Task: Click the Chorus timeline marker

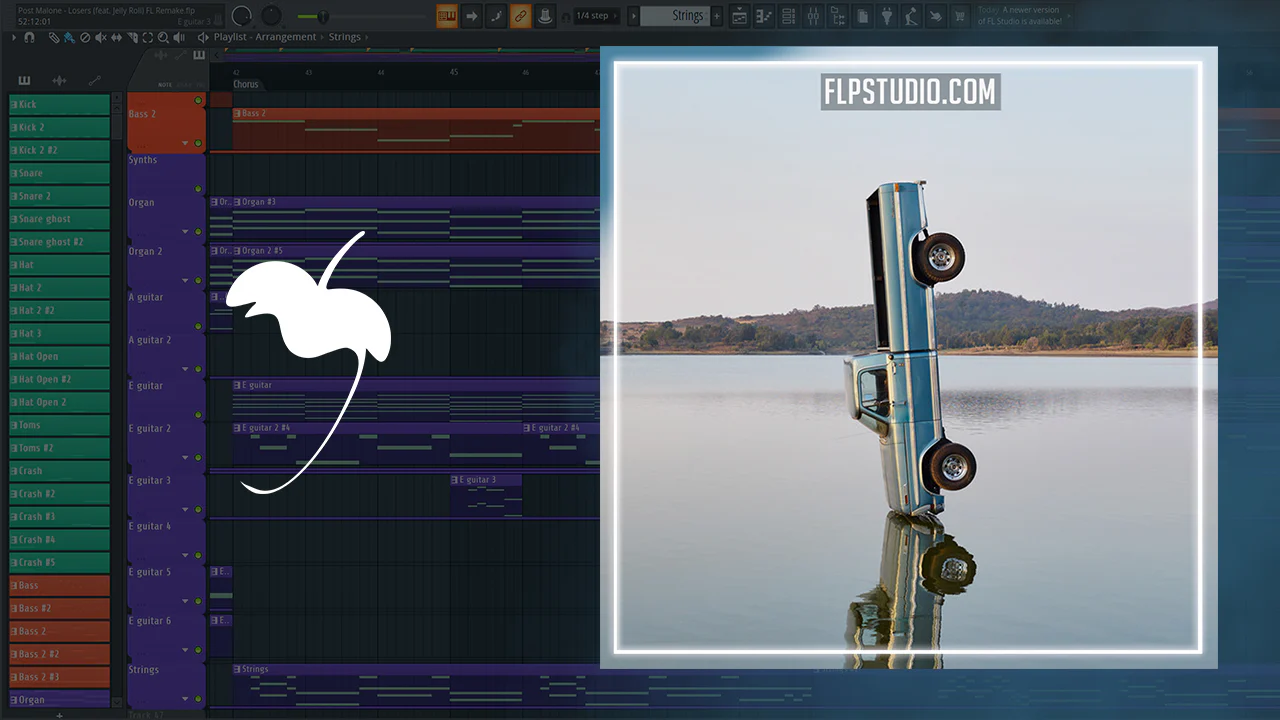Action: [246, 85]
